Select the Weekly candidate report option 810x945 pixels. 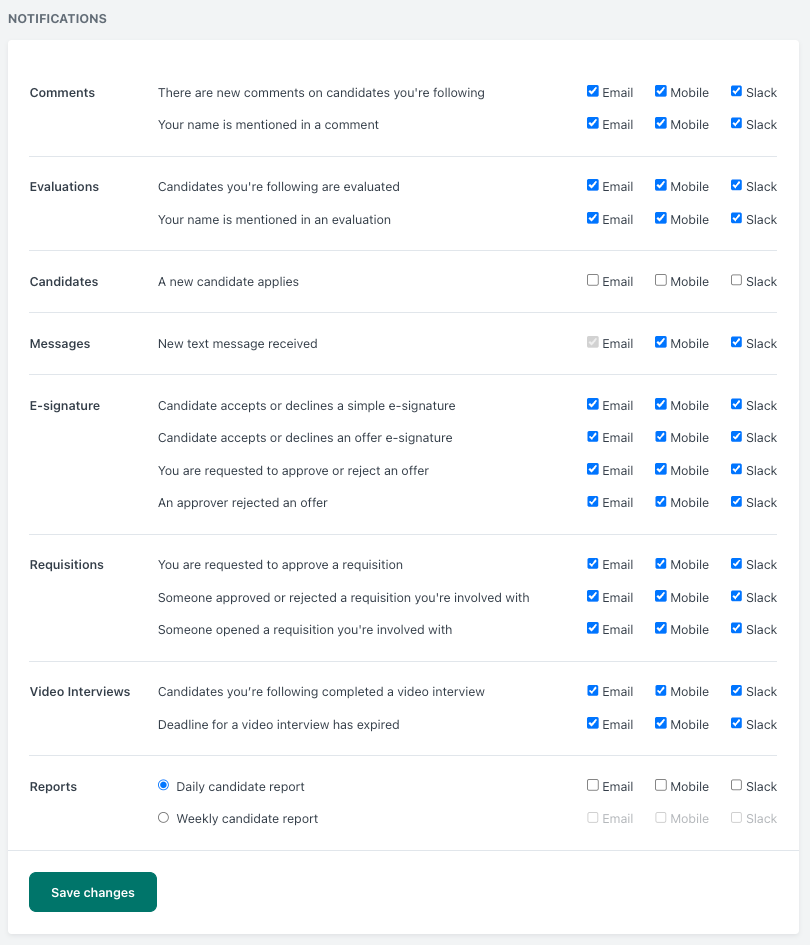[163, 817]
